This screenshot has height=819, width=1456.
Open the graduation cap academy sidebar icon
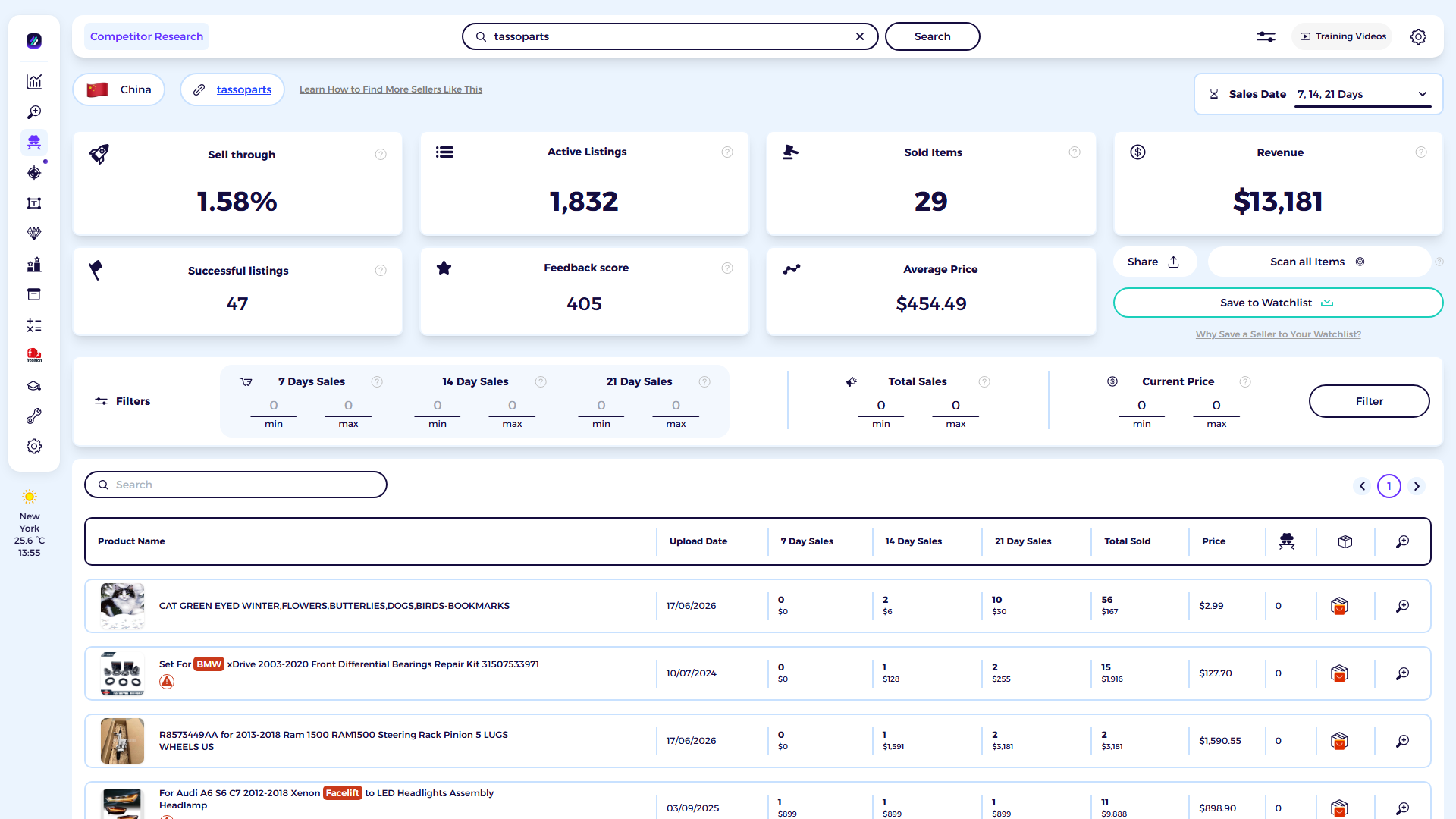click(x=34, y=386)
